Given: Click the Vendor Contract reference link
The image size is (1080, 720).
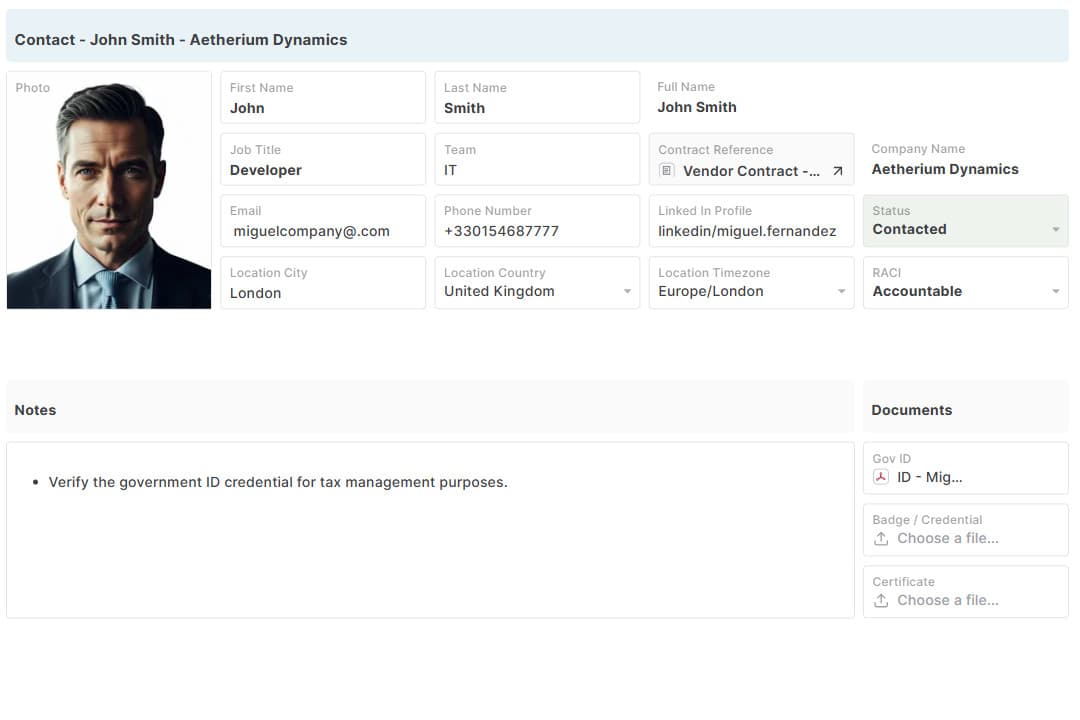Looking at the screenshot, I should (750, 171).
